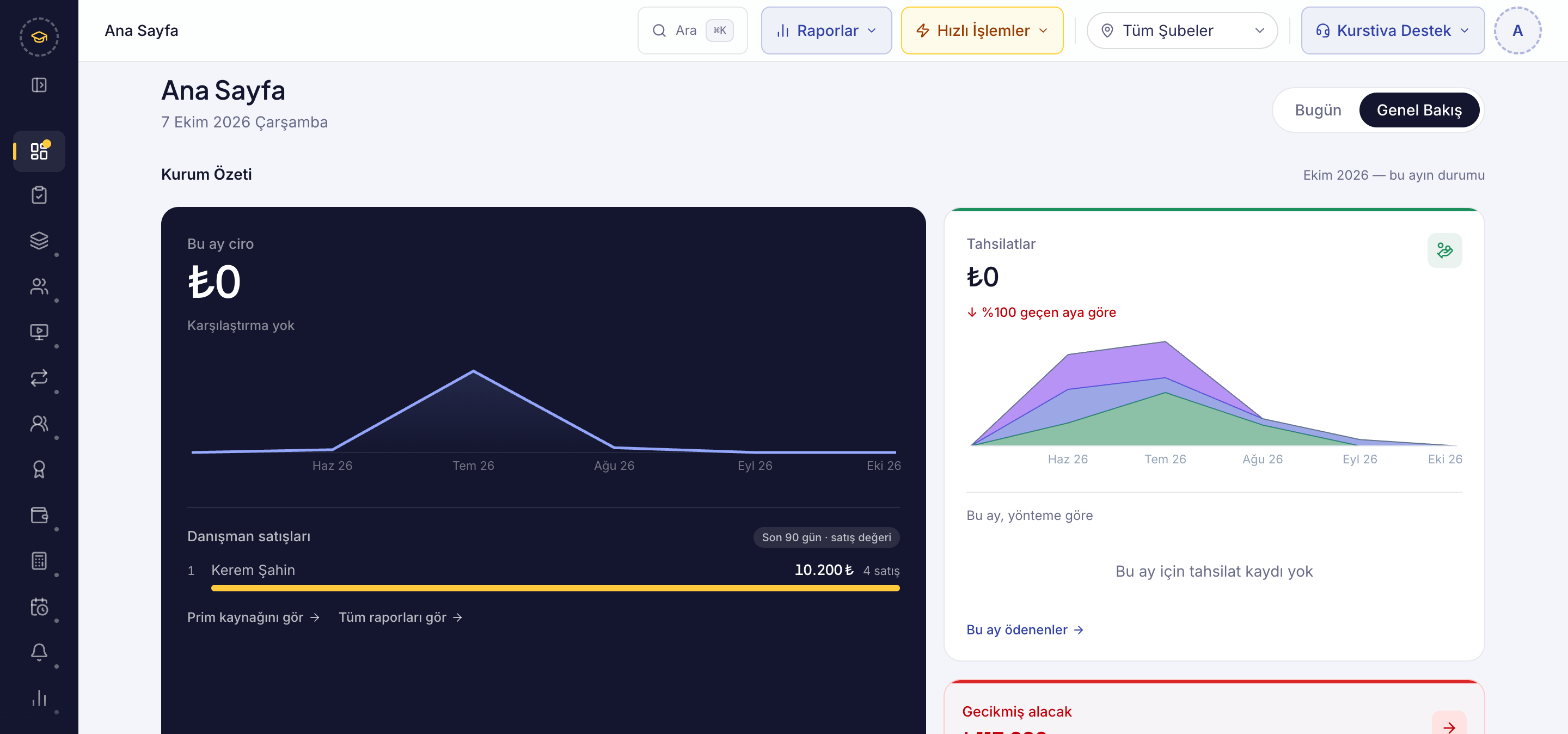Screen dimensions: 1568x734
Task: Open the screen with play button sidebar icon
Action: [x=39, y=332]
